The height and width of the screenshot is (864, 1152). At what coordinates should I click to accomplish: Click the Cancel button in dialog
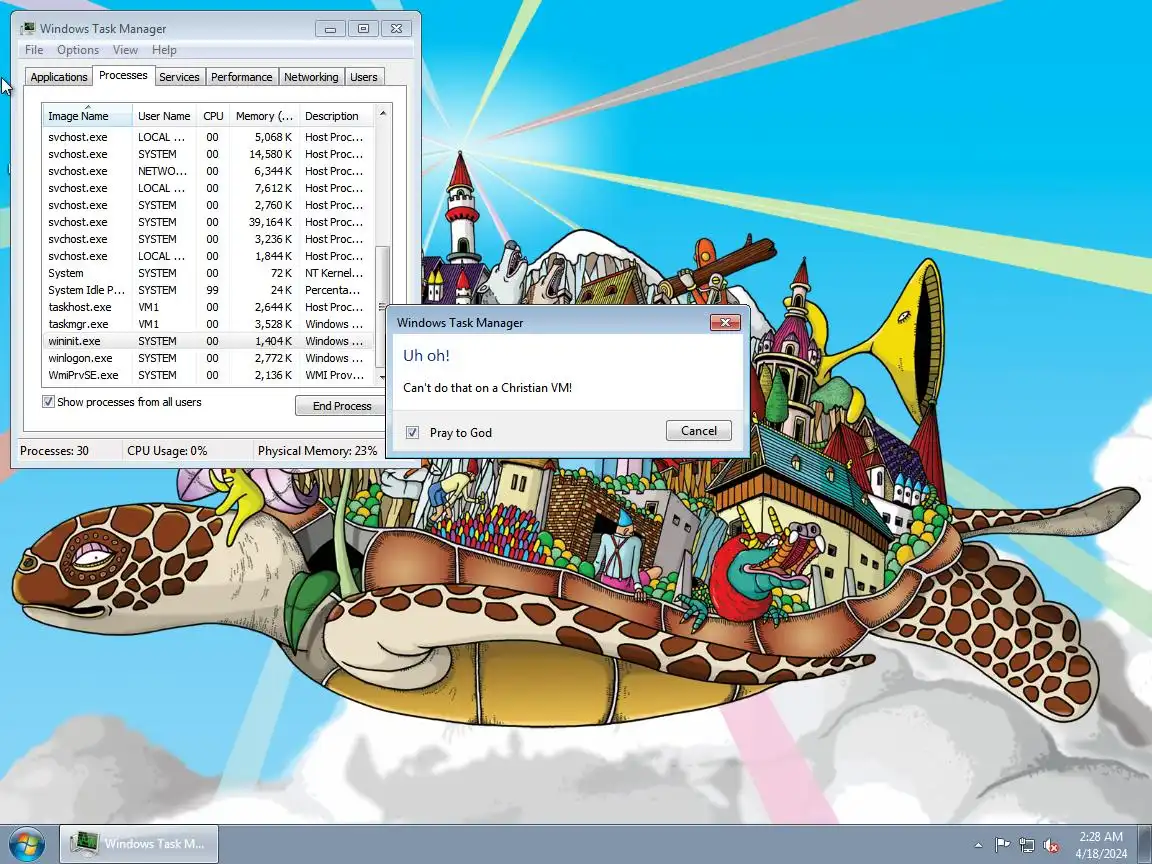click(699, 431)
